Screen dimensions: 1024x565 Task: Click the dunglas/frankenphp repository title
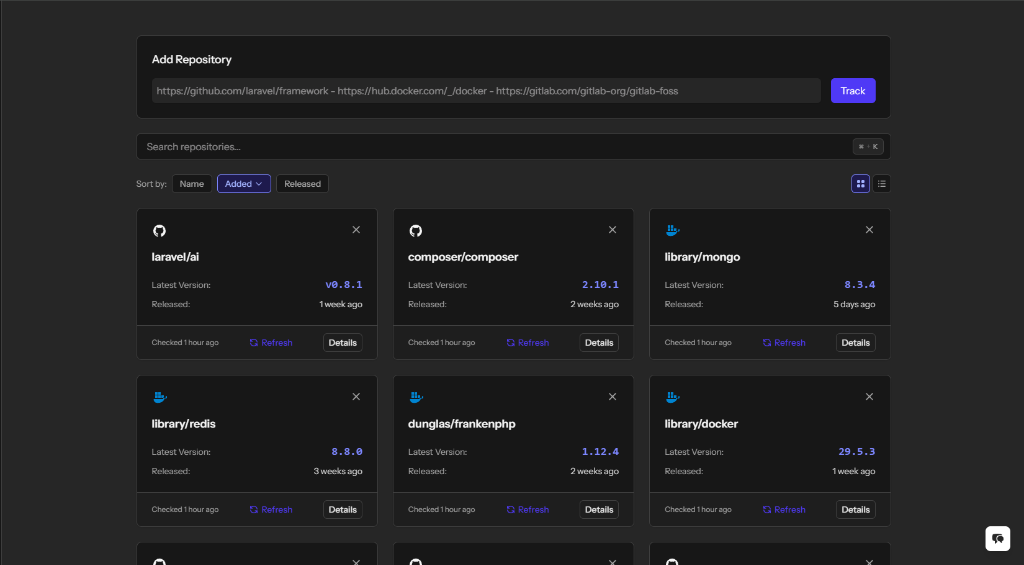point(462,424)
